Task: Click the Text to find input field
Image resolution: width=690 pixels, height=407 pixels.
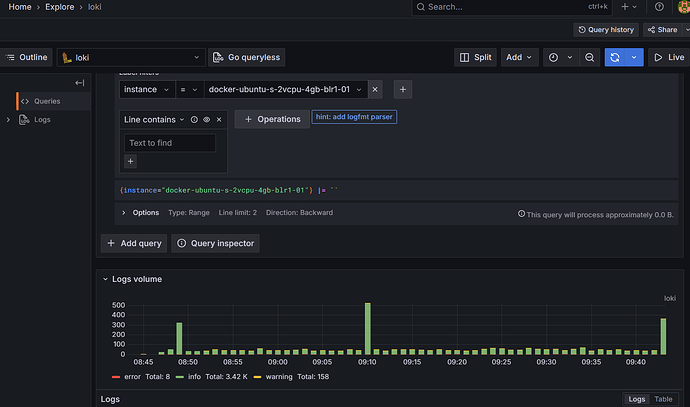Action: tap(169, 143)
